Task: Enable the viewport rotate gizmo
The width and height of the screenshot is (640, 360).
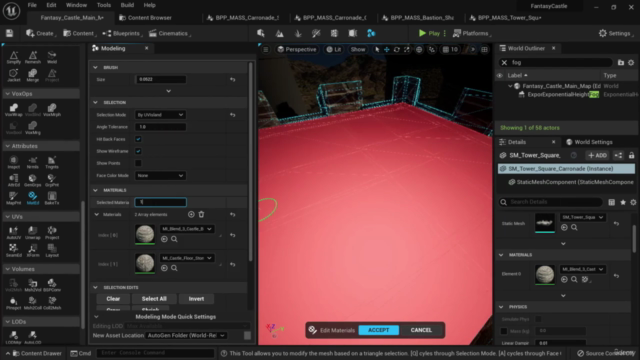Action: tap(396, 49)
